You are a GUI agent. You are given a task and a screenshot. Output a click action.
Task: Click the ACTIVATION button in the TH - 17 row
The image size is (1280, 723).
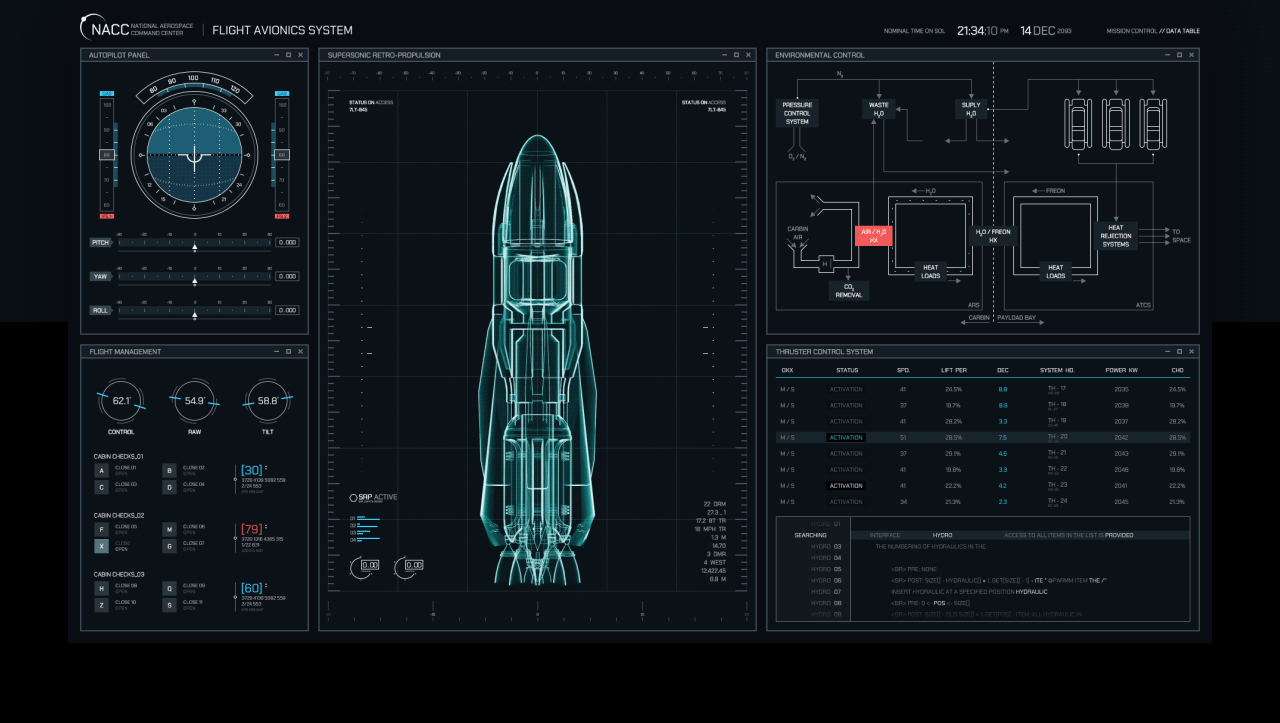coord(846,389)
